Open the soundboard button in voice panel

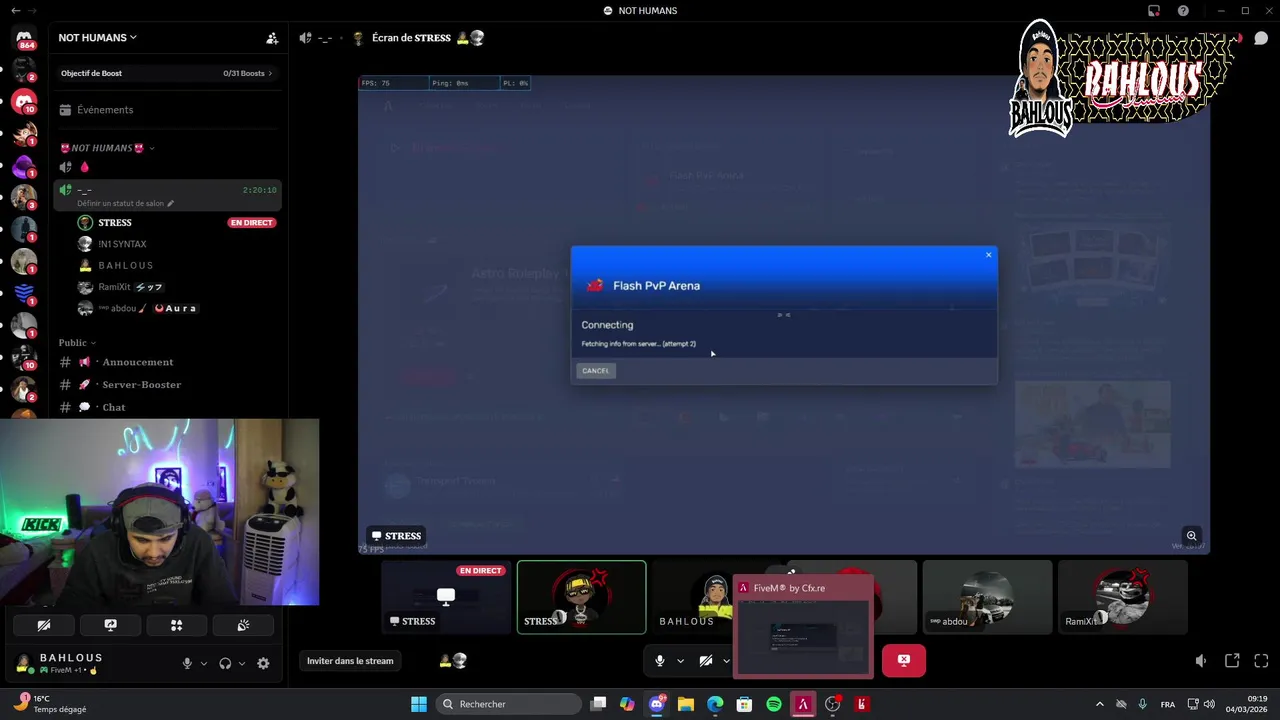pos(243,625)
